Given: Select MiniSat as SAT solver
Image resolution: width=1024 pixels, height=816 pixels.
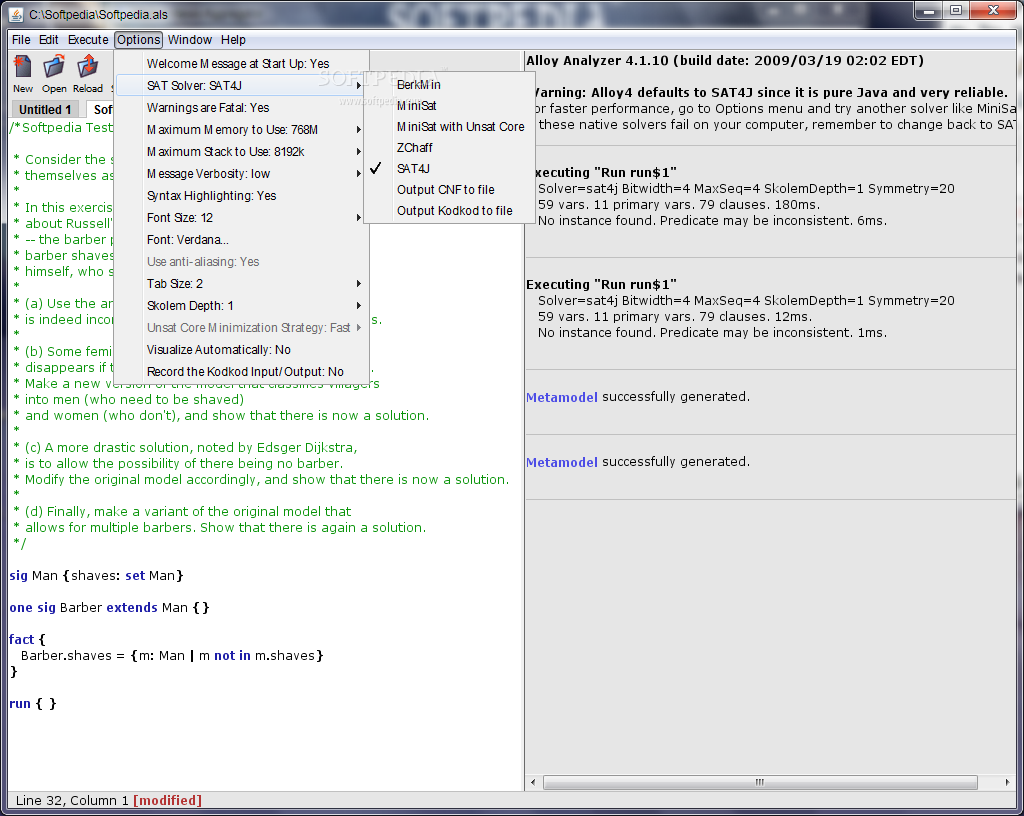Looking at the screenshot, I should [449, 106].
